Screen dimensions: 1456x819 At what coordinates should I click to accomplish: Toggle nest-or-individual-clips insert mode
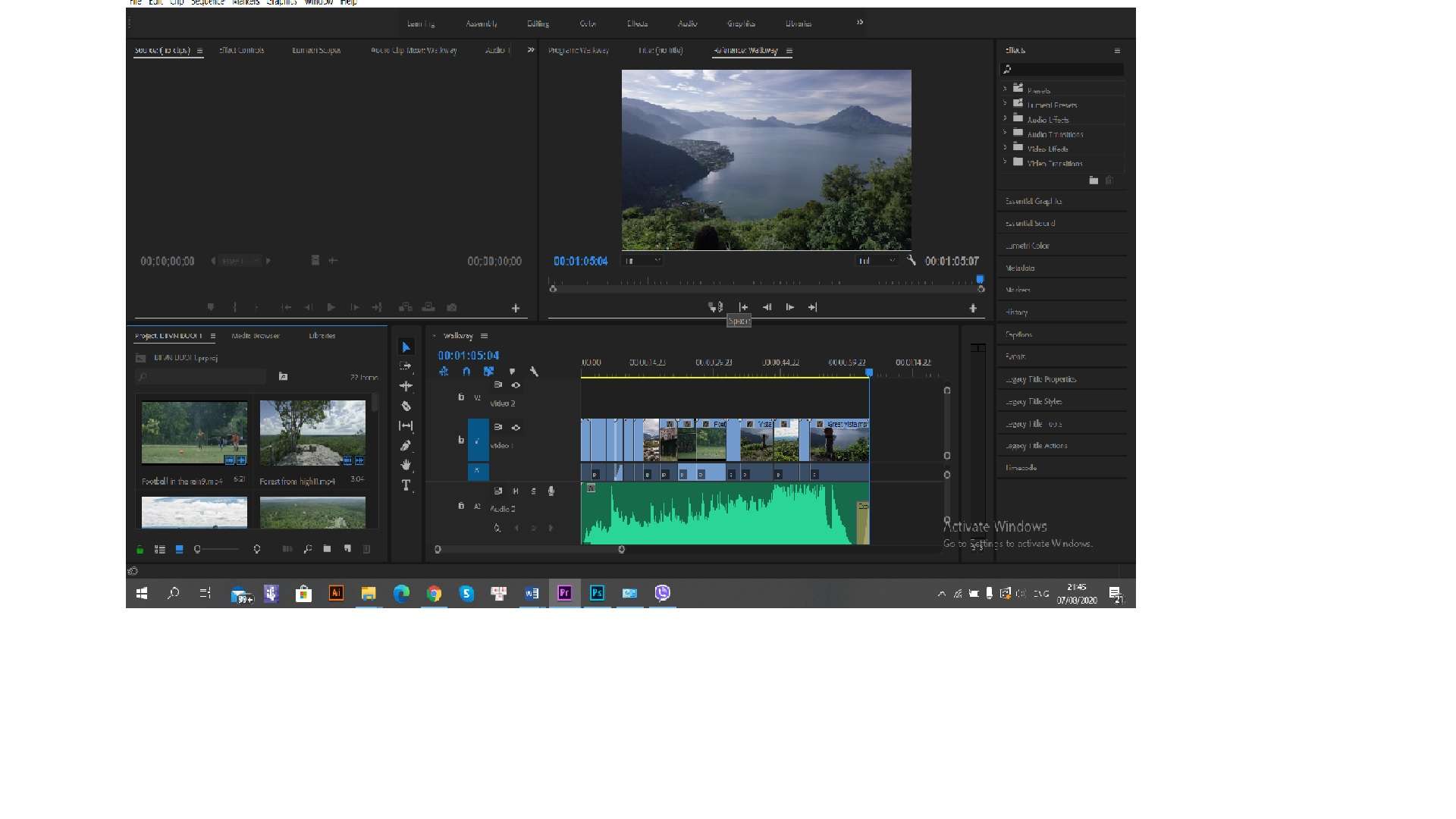(x=444, y=372)
